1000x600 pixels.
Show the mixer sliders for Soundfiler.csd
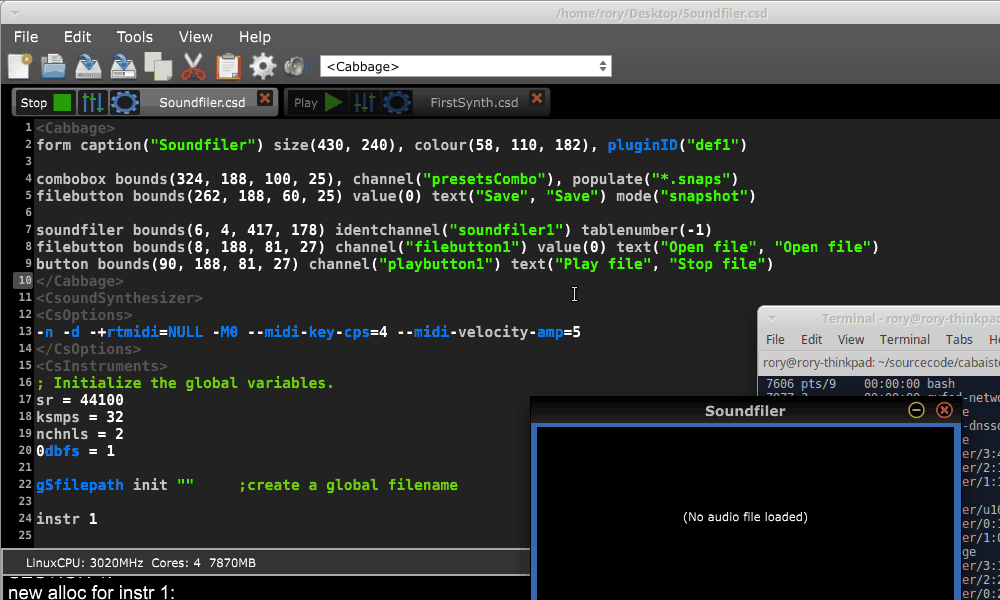(92, 102)
